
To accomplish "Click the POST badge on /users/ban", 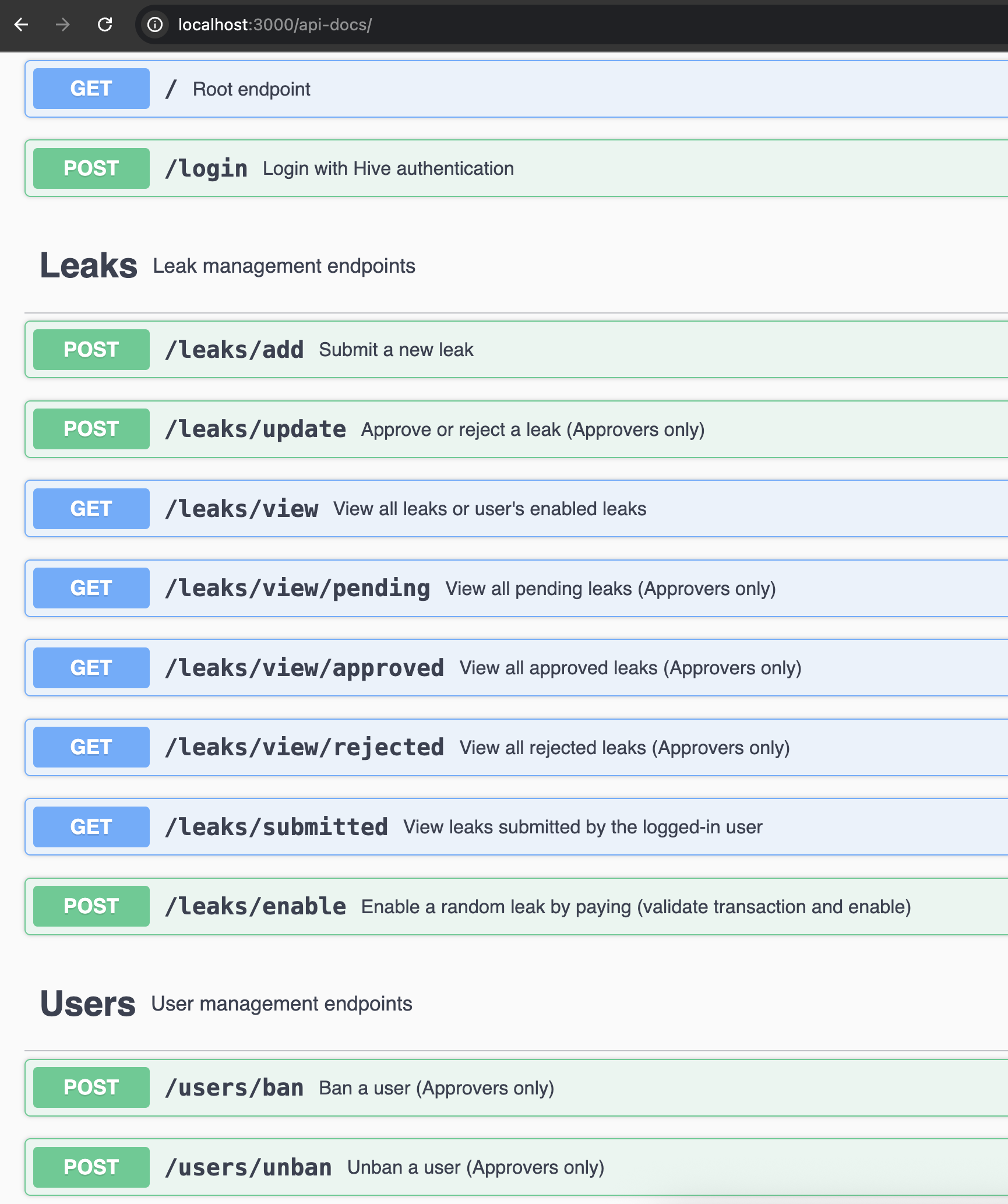I will tap(91, 1087).
